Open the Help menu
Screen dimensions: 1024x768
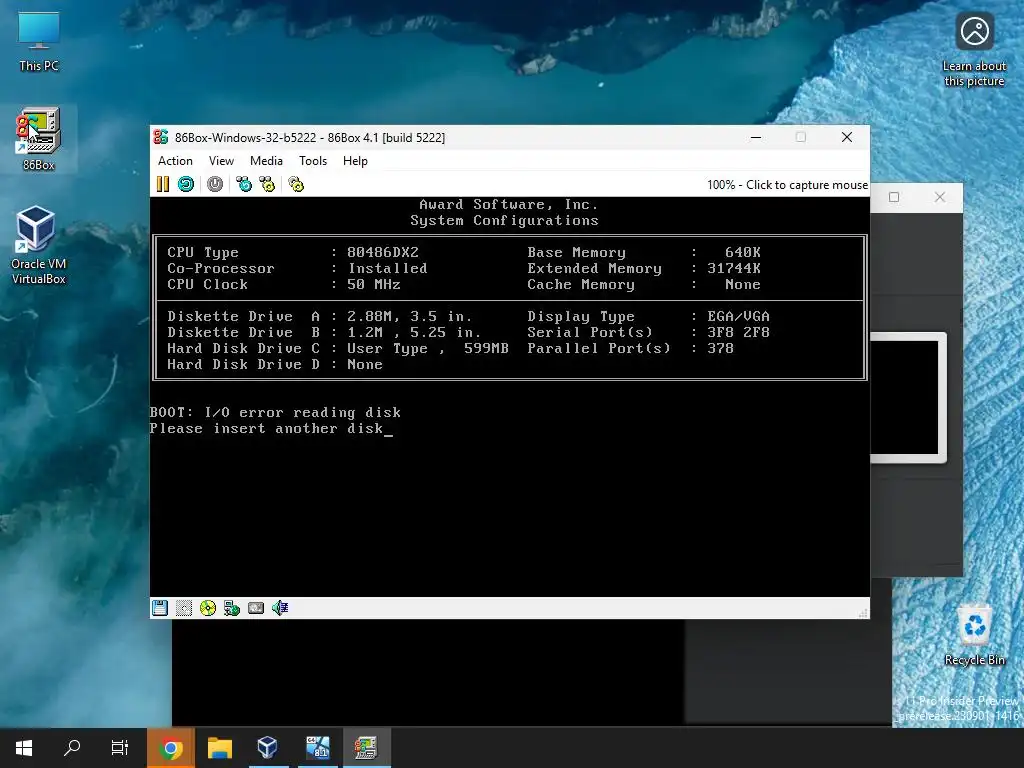tap(355, 161)
